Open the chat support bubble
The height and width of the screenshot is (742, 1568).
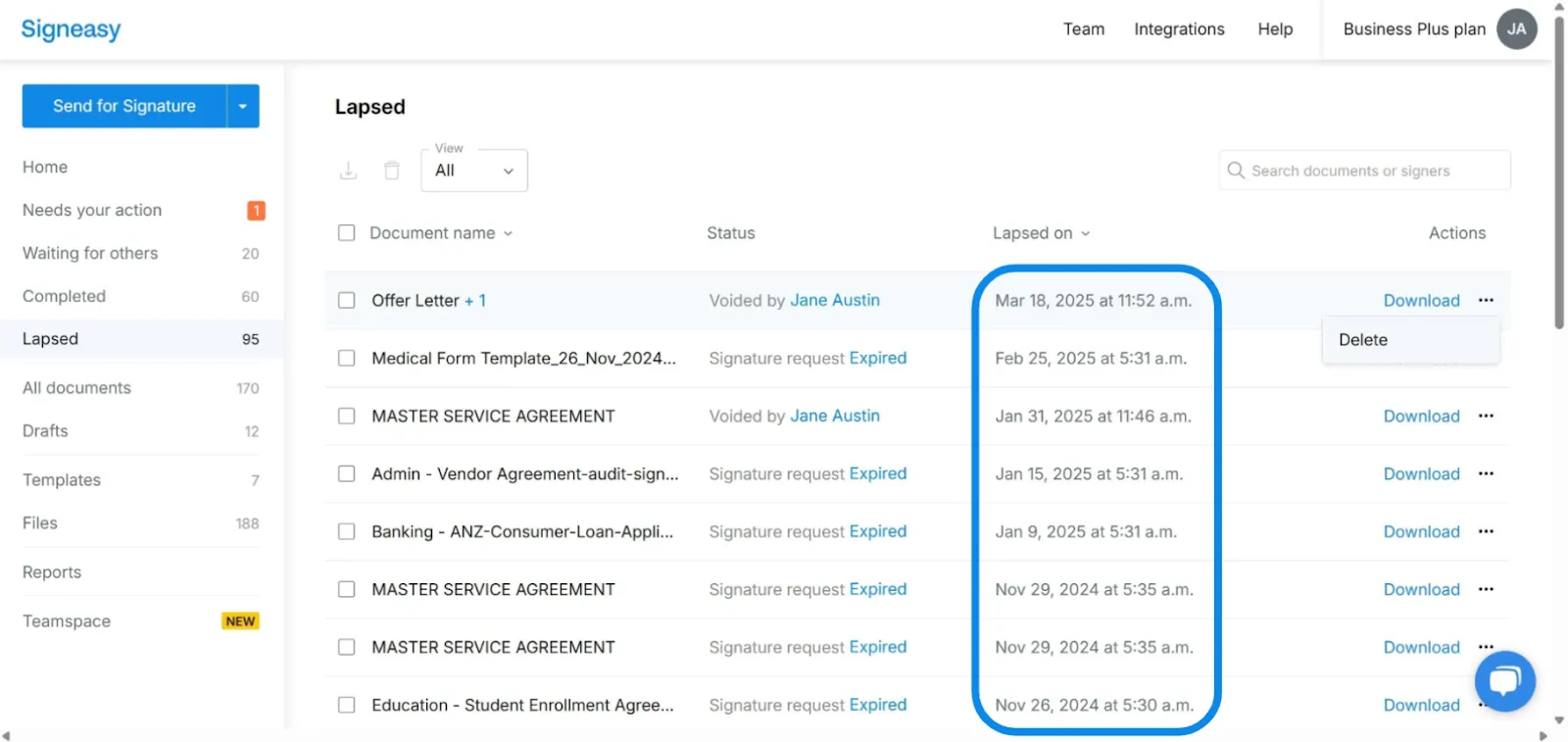pos(1504,680)
